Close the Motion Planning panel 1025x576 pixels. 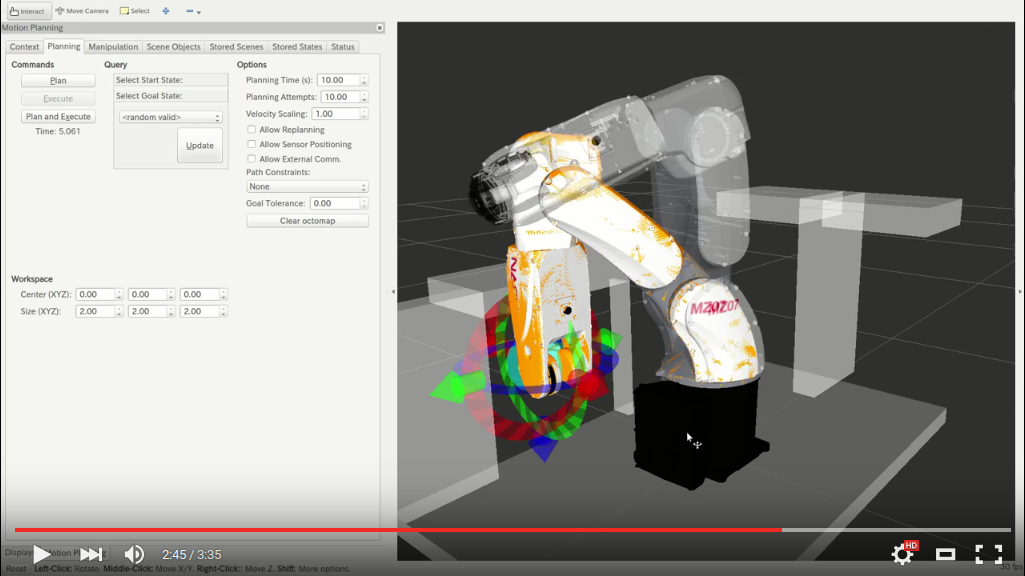point(380,27)
